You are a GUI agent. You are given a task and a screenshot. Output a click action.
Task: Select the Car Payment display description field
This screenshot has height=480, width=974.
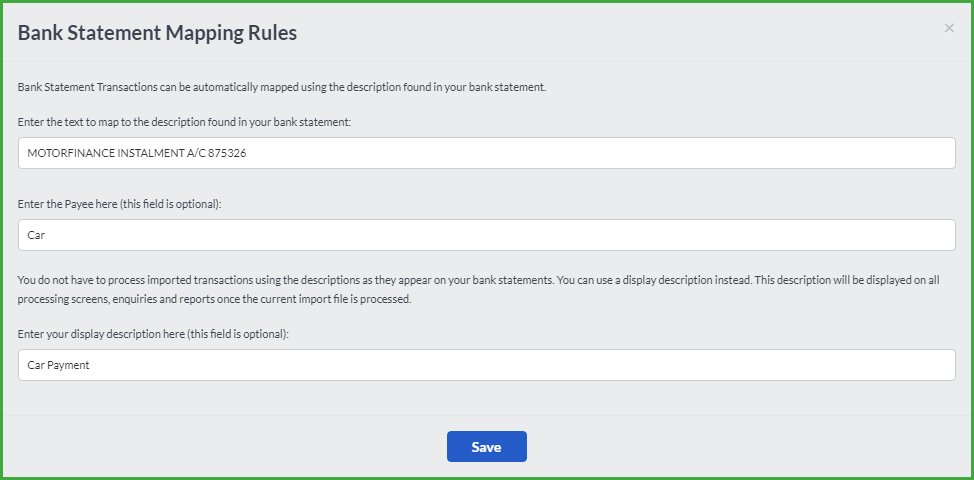(486, 365)
